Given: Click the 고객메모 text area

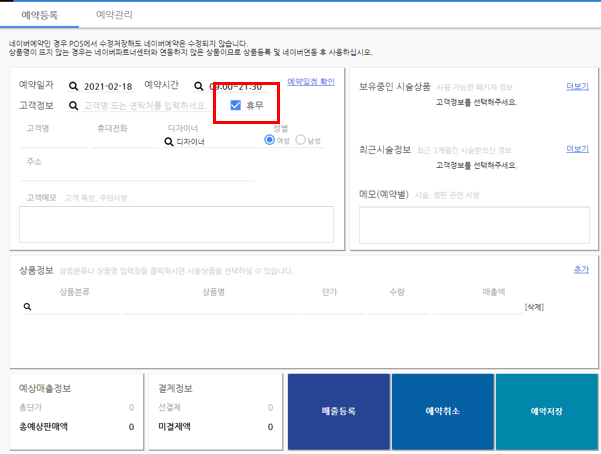Looking at the screenshot, I should coord(176,224).
